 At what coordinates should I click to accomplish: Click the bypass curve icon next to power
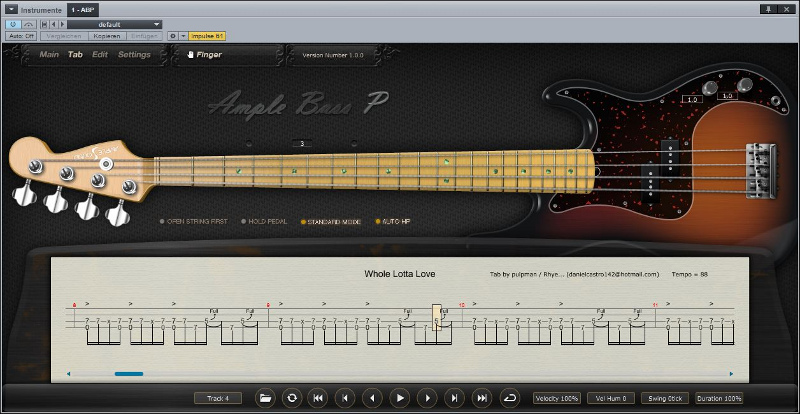(29, 24)
